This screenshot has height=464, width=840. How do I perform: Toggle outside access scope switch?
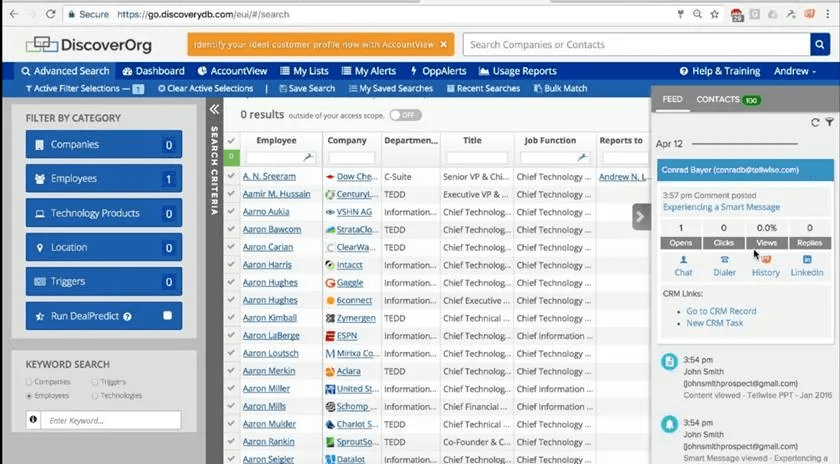(406, 115)
